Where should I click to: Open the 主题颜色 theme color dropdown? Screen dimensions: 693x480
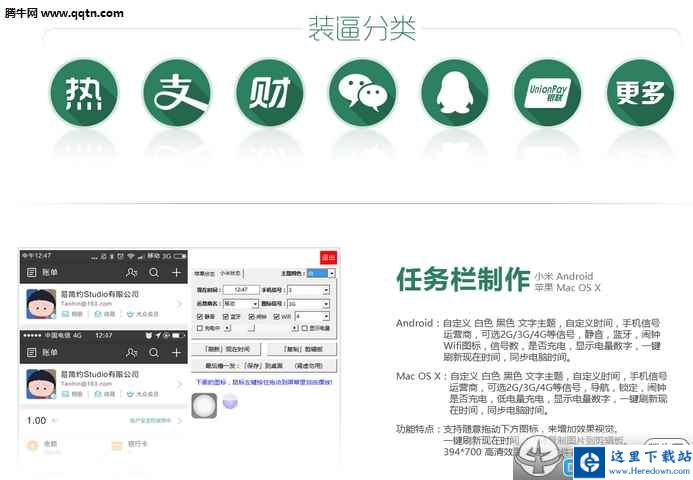[x=321, y=274]
